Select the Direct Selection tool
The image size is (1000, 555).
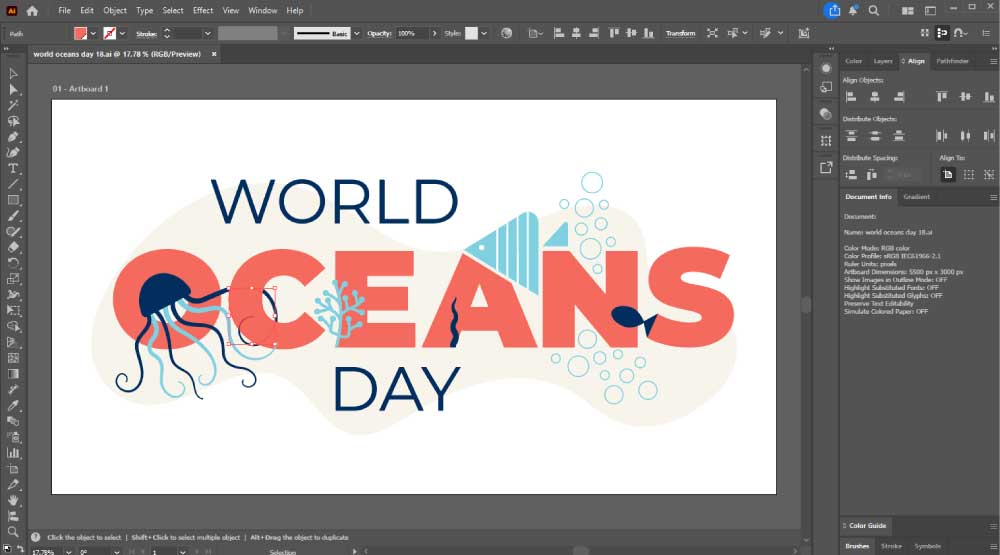pos(13,89)
